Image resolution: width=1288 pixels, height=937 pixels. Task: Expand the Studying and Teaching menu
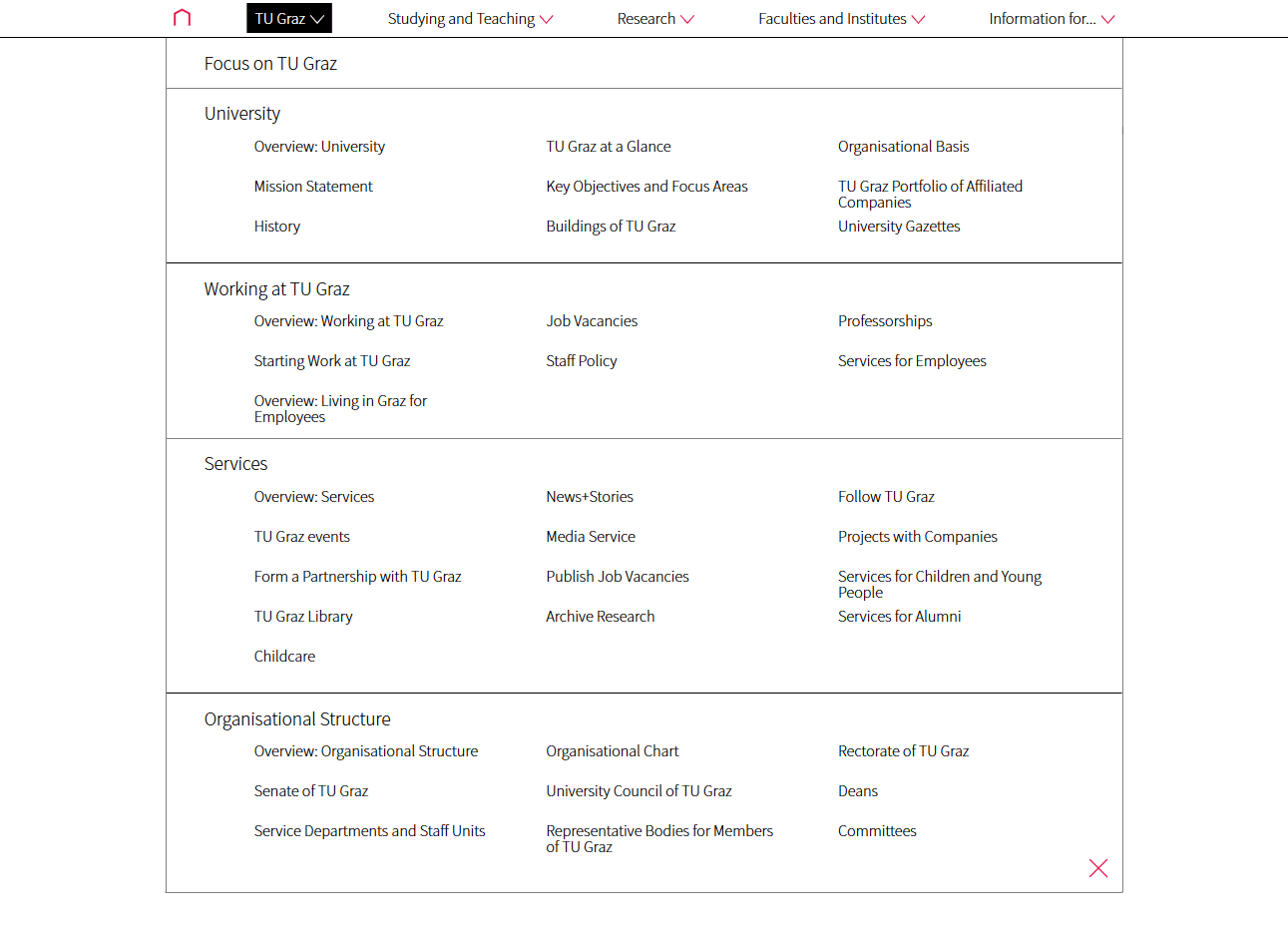pos(470,19)
